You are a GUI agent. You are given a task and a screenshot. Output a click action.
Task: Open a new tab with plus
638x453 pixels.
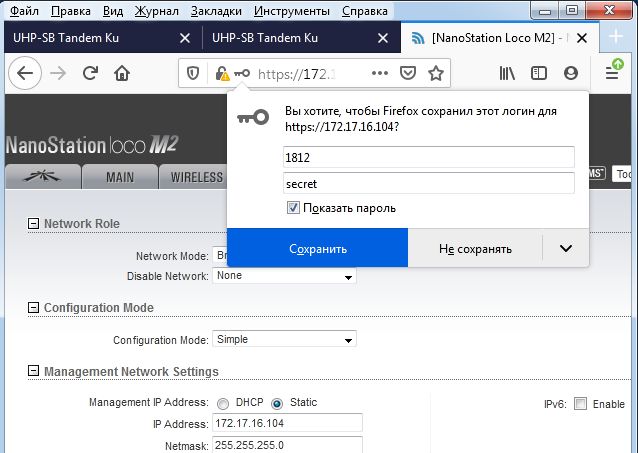[616, 37]
